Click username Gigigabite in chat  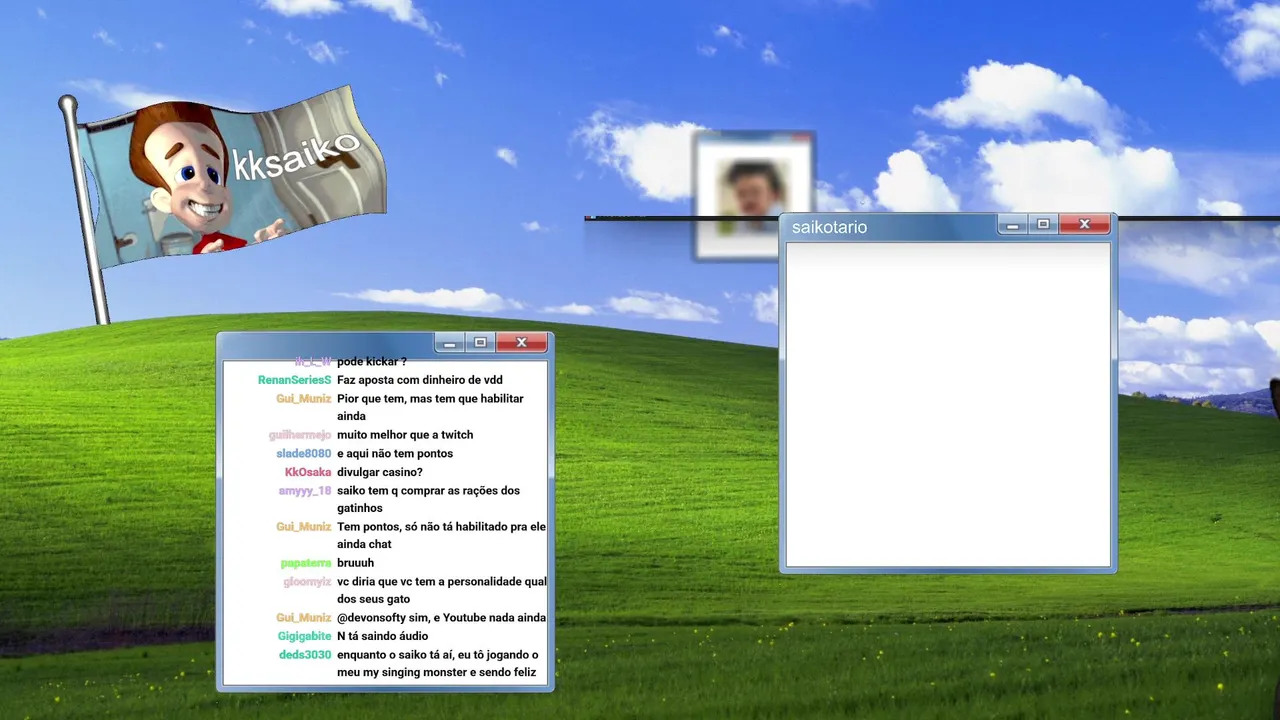pos(304,636)
